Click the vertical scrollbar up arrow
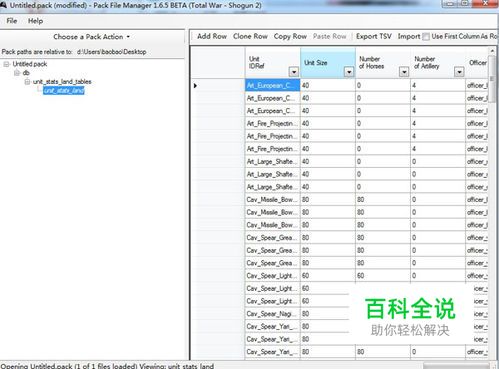 (492, 51)
